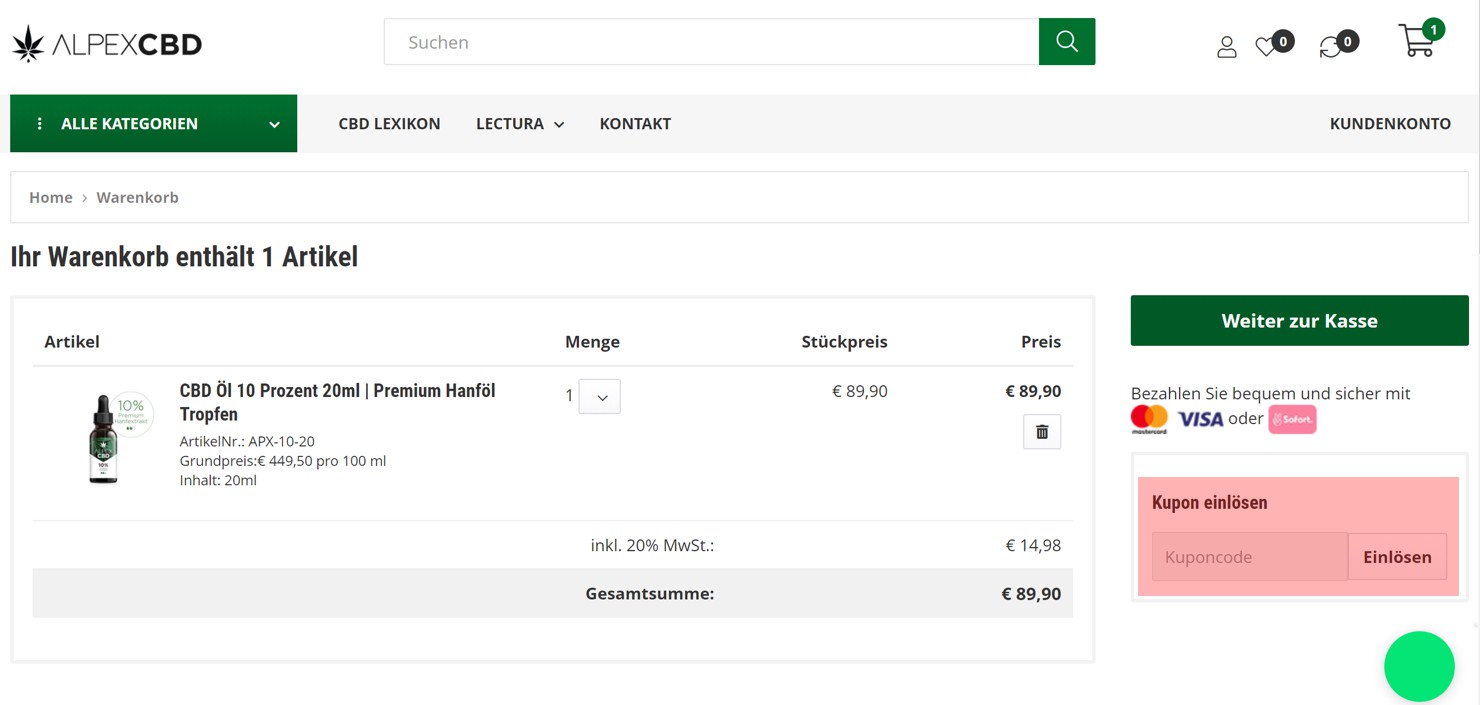Open Kontakt menu item
This screenshot has height=705, width=1480.
pyautogui.click(x=635, y=124)
